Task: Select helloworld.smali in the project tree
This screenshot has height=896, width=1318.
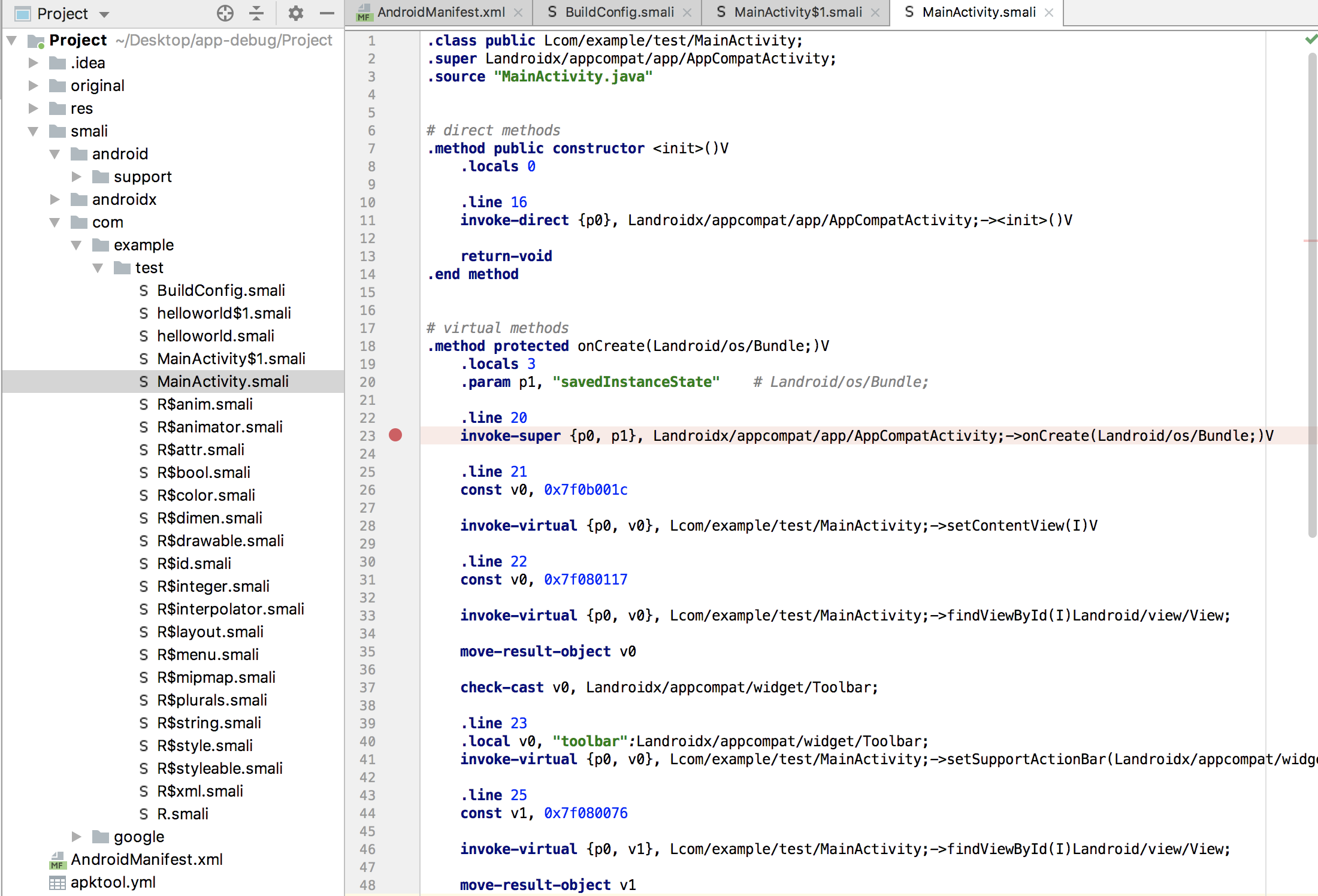Action: [214, 335]
